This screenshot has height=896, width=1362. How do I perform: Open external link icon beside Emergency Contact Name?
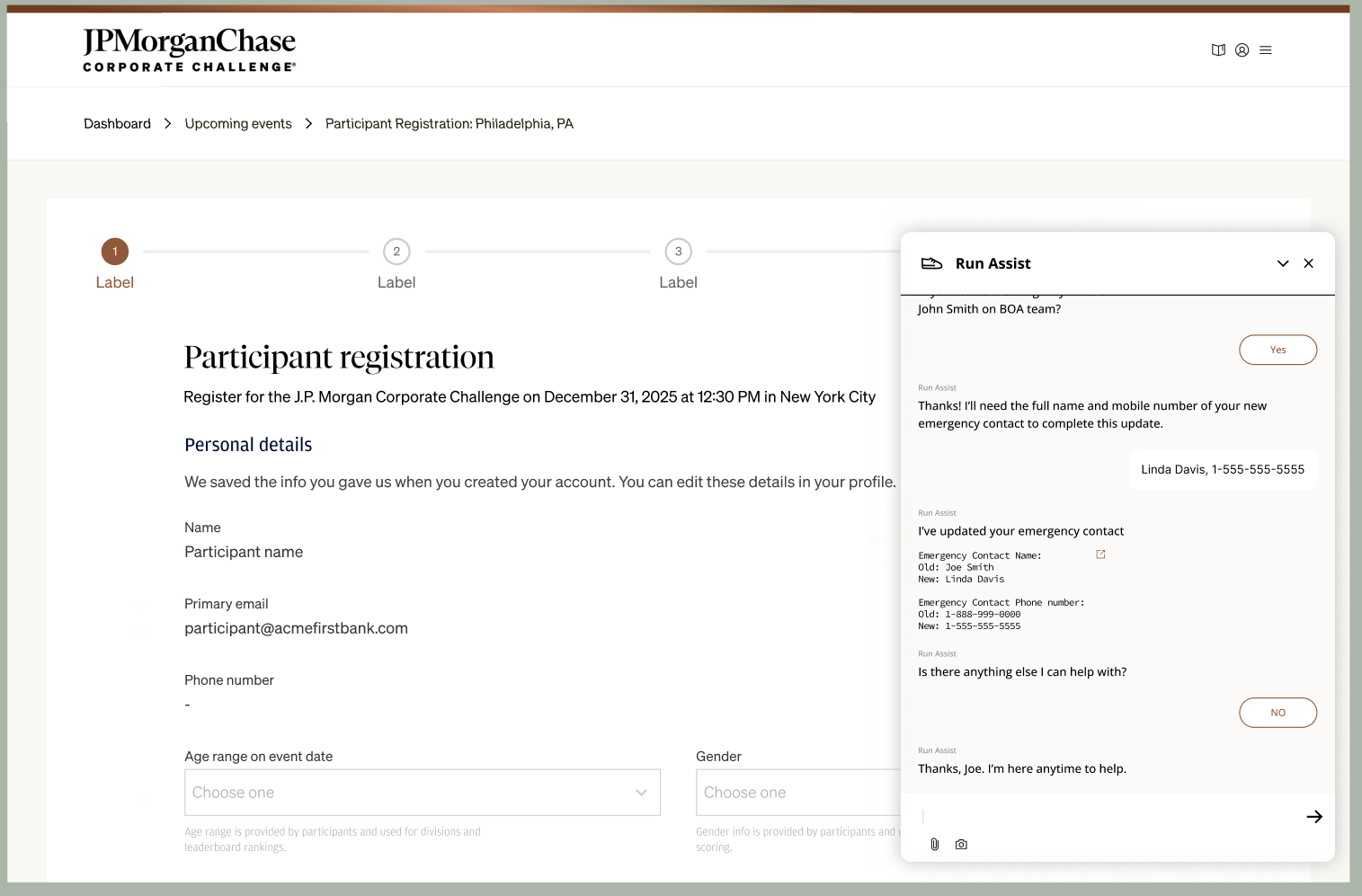1100,554
